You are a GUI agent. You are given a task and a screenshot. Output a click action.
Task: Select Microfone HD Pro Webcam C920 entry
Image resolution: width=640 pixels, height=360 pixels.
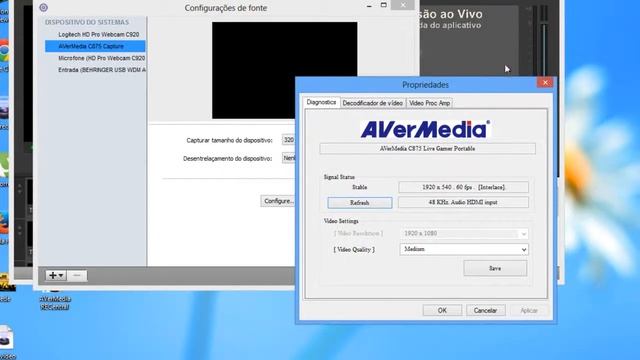[101, 58]
